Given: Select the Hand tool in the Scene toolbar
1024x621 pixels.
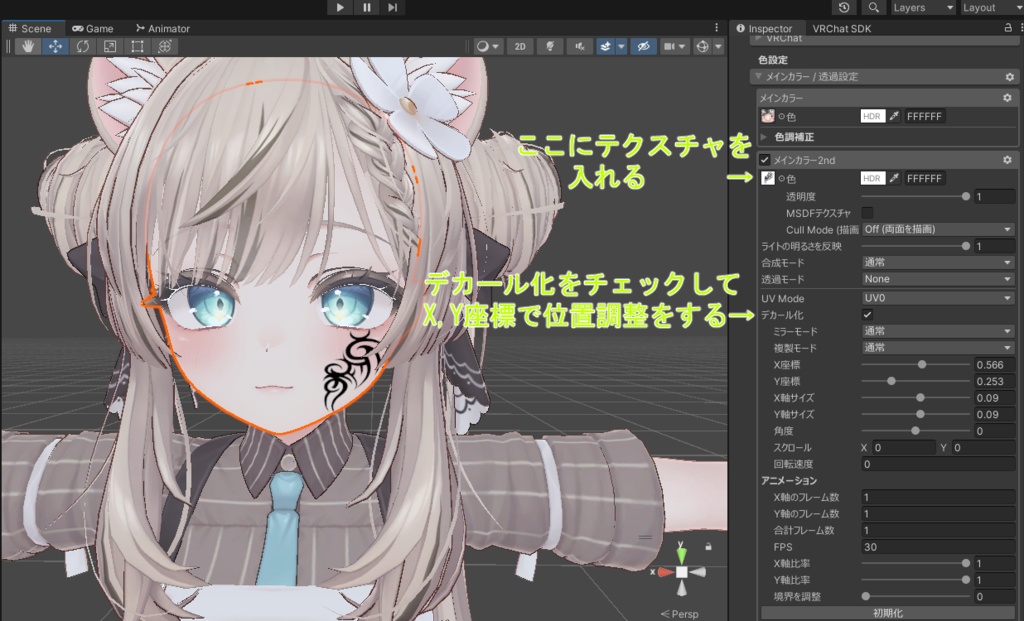Looking at the screenshot, I should [x=27, y=46].
